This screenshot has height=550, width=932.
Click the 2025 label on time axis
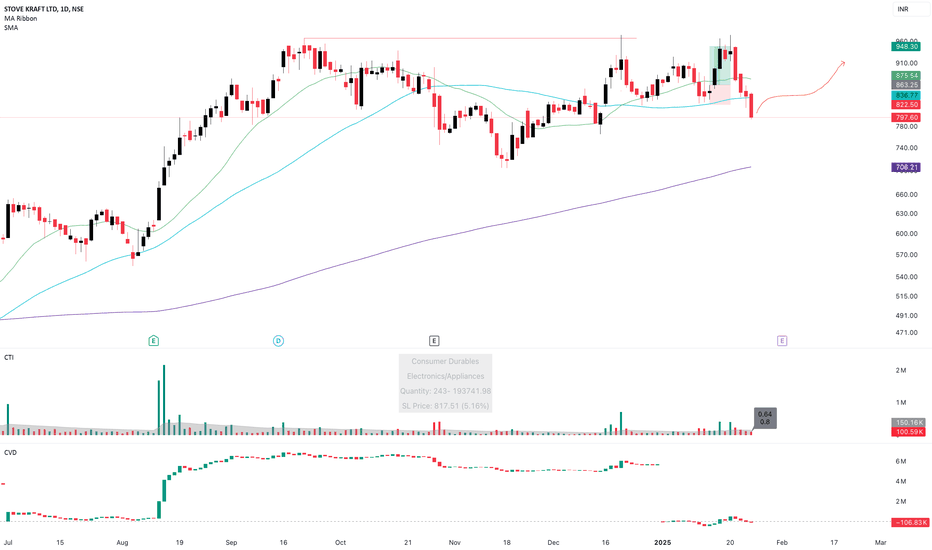(662, 542)
